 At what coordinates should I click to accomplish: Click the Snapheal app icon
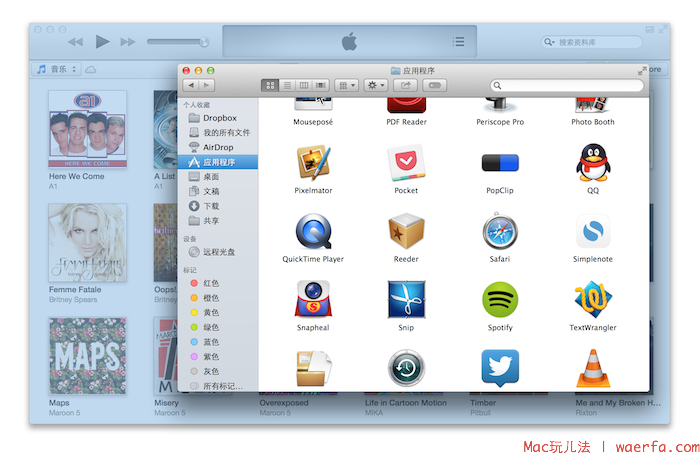click(x=313, y=299)
